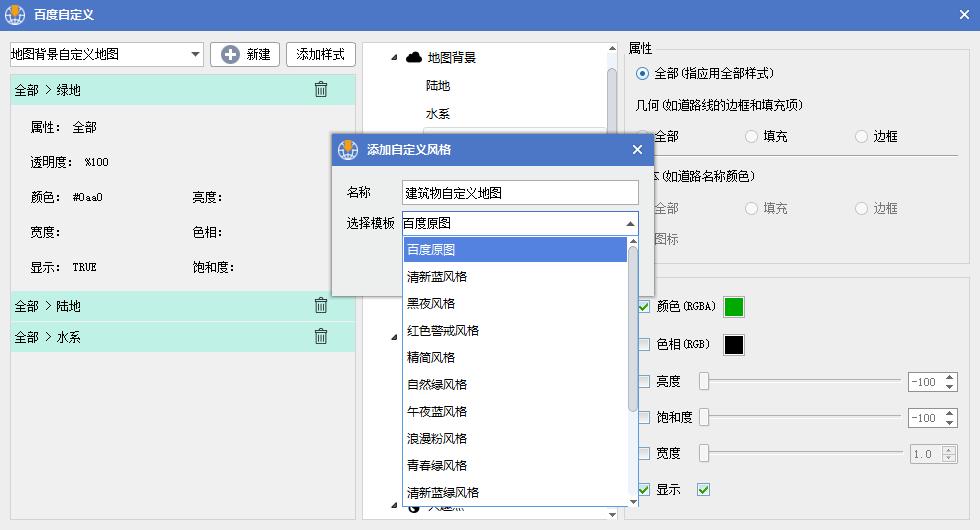Viewport: 980px width, 530px height.
Task: Select the disabled 填充 radio under 道路名称颜色
Action: 751,208
